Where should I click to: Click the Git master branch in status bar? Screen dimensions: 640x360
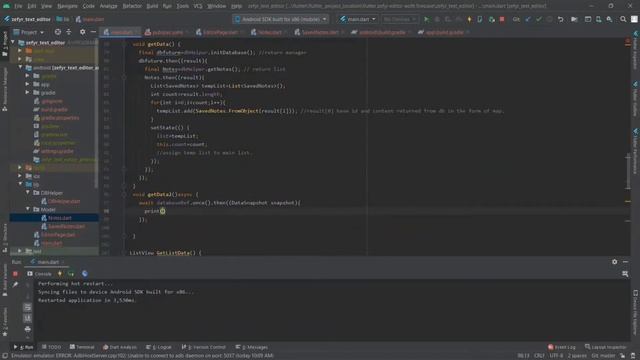tap(603, 356)
